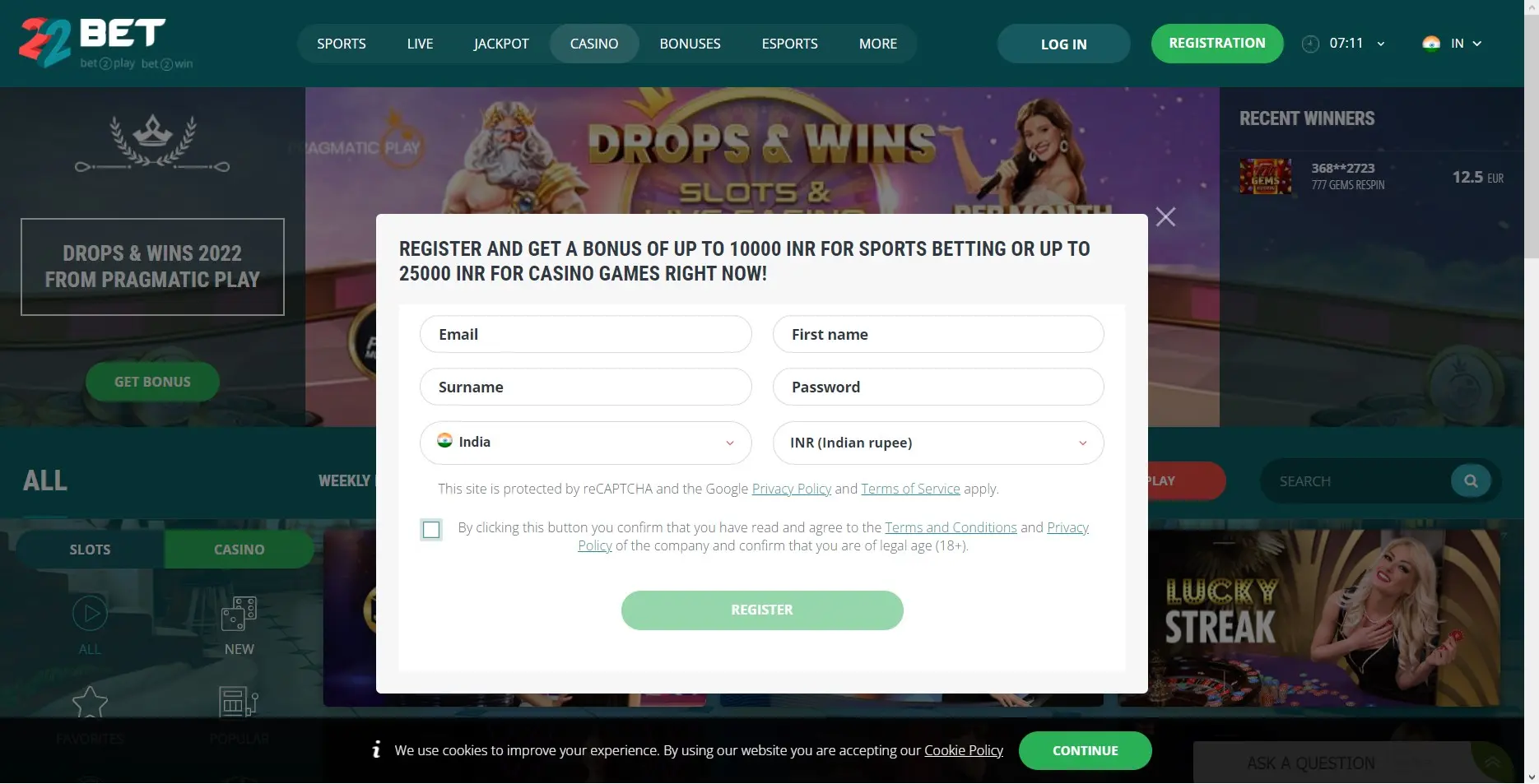Click the search magnifier icon
Screen dimensions: 1539x784
tap(1471, 481)
